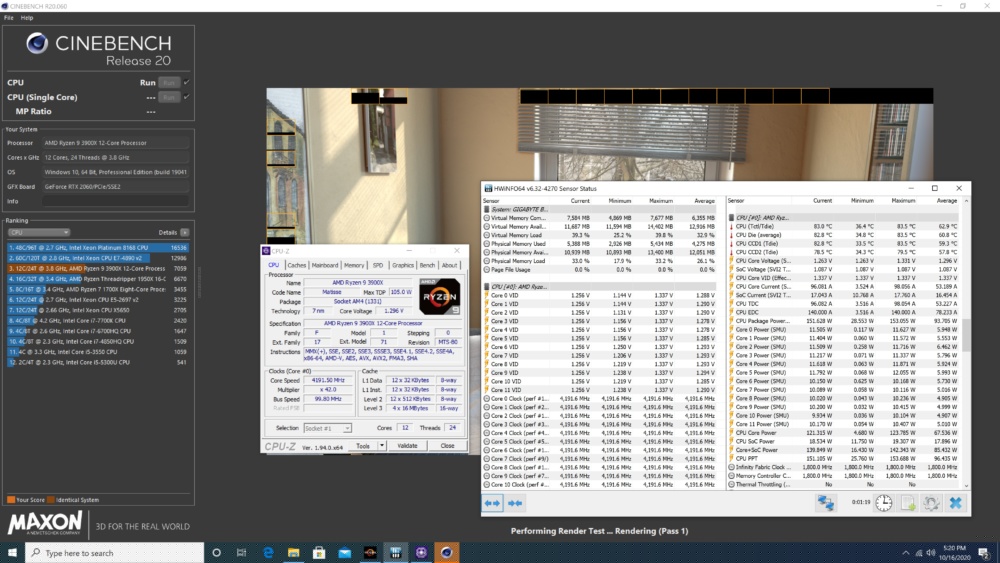Screen dimensions: 1000x563
Task: Select the Thermal Throttling sensor row
Action: (844, 485)
